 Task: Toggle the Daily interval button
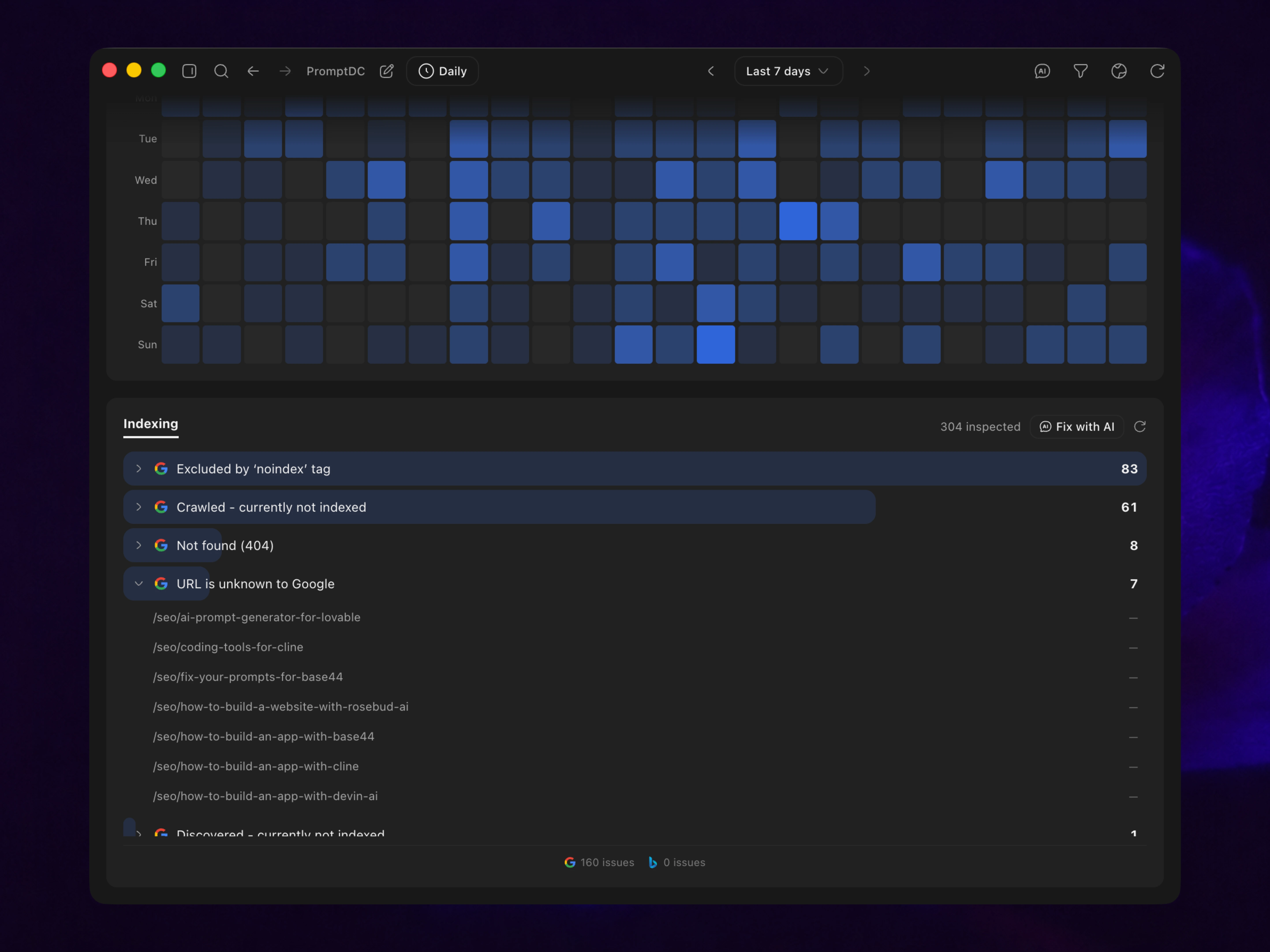(x=443, y=71)
